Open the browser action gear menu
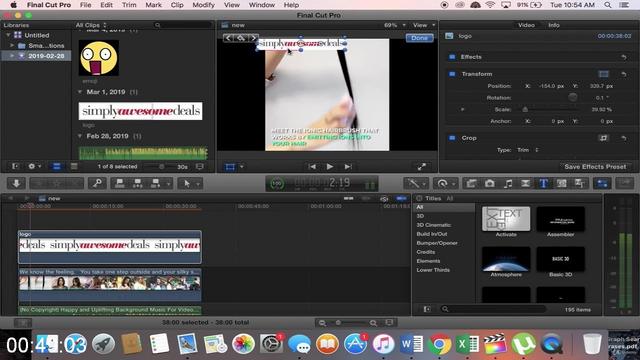 (x=34, y=167)
